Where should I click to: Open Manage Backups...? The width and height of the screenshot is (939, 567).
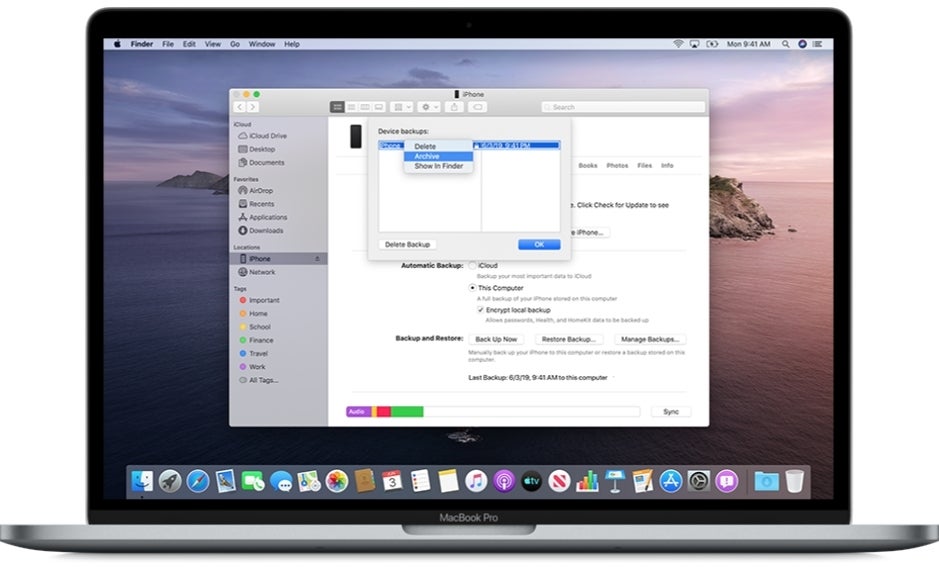[x=650, y=339]
